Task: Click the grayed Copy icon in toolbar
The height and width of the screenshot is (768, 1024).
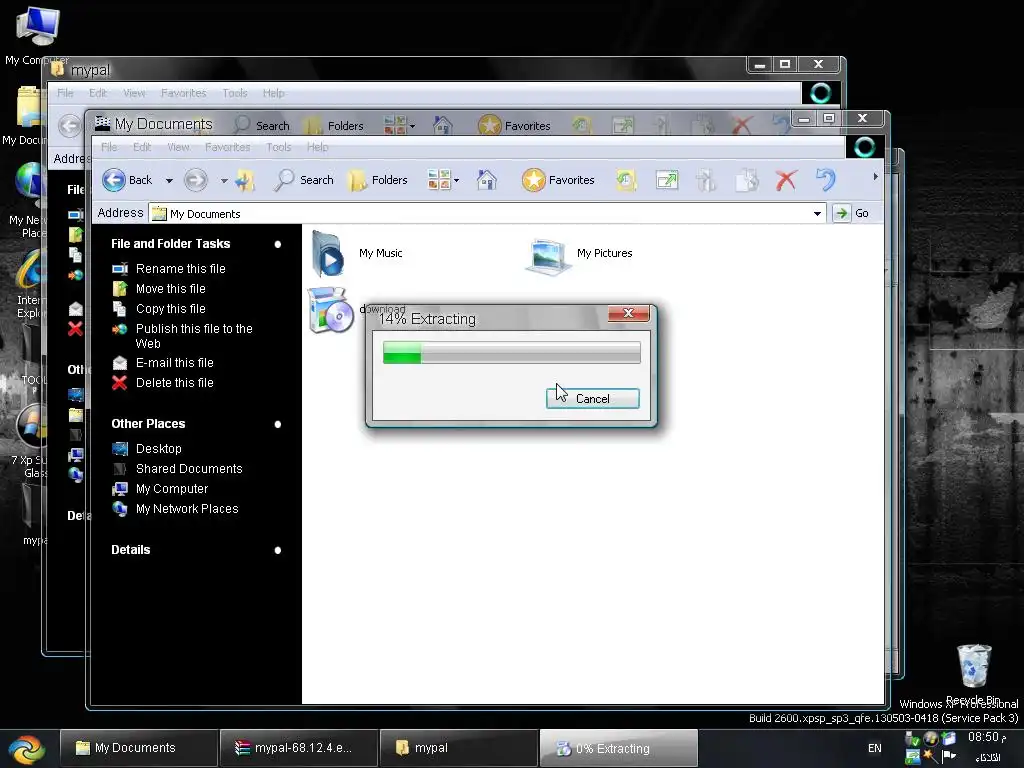Action: (x=746, y=180)
